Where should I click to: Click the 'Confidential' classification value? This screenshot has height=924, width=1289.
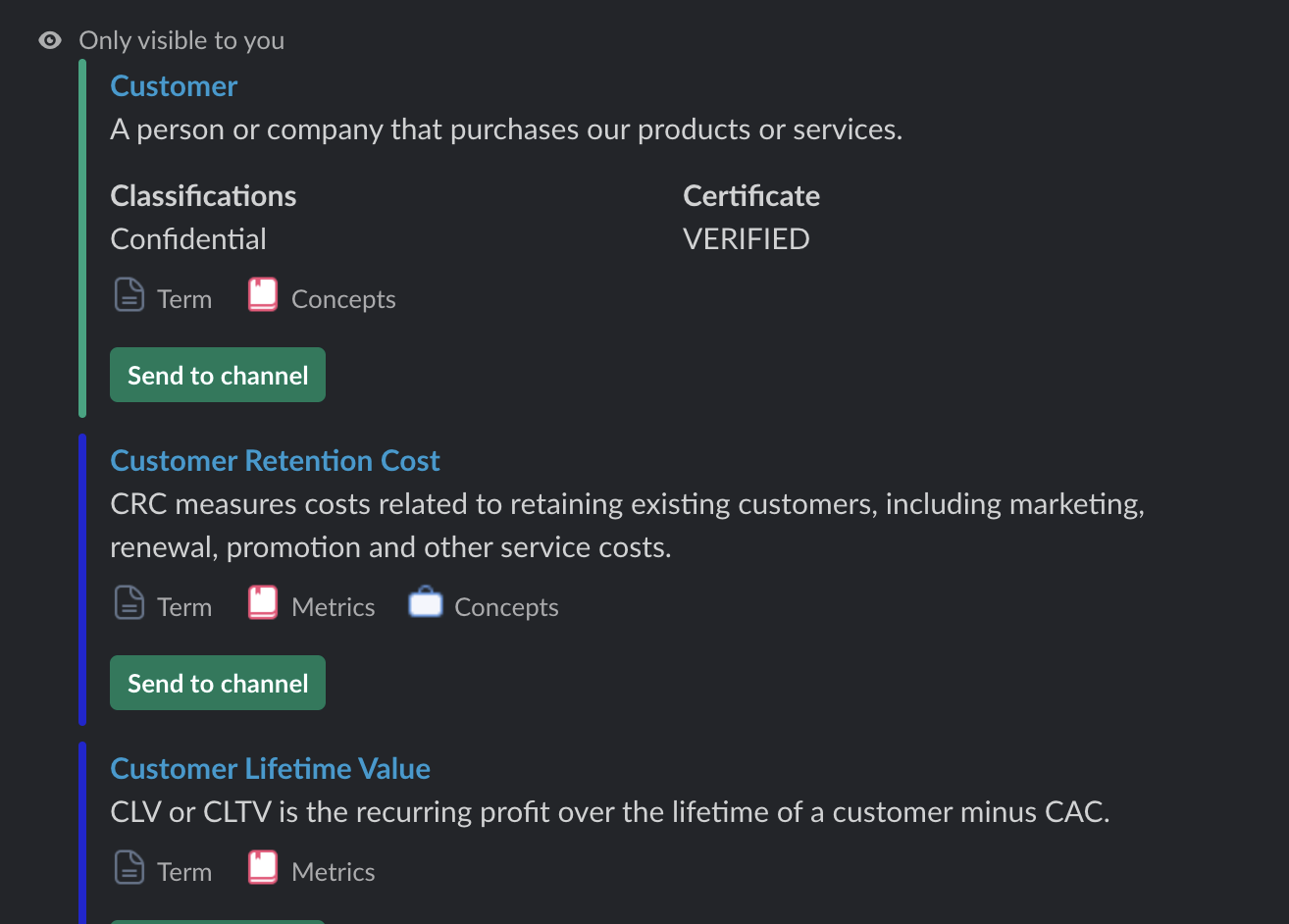[188, 239]
